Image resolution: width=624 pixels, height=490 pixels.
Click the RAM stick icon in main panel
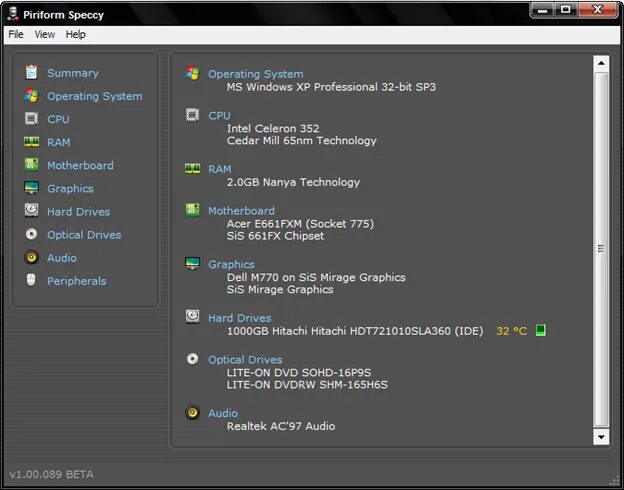coord(193,169)
